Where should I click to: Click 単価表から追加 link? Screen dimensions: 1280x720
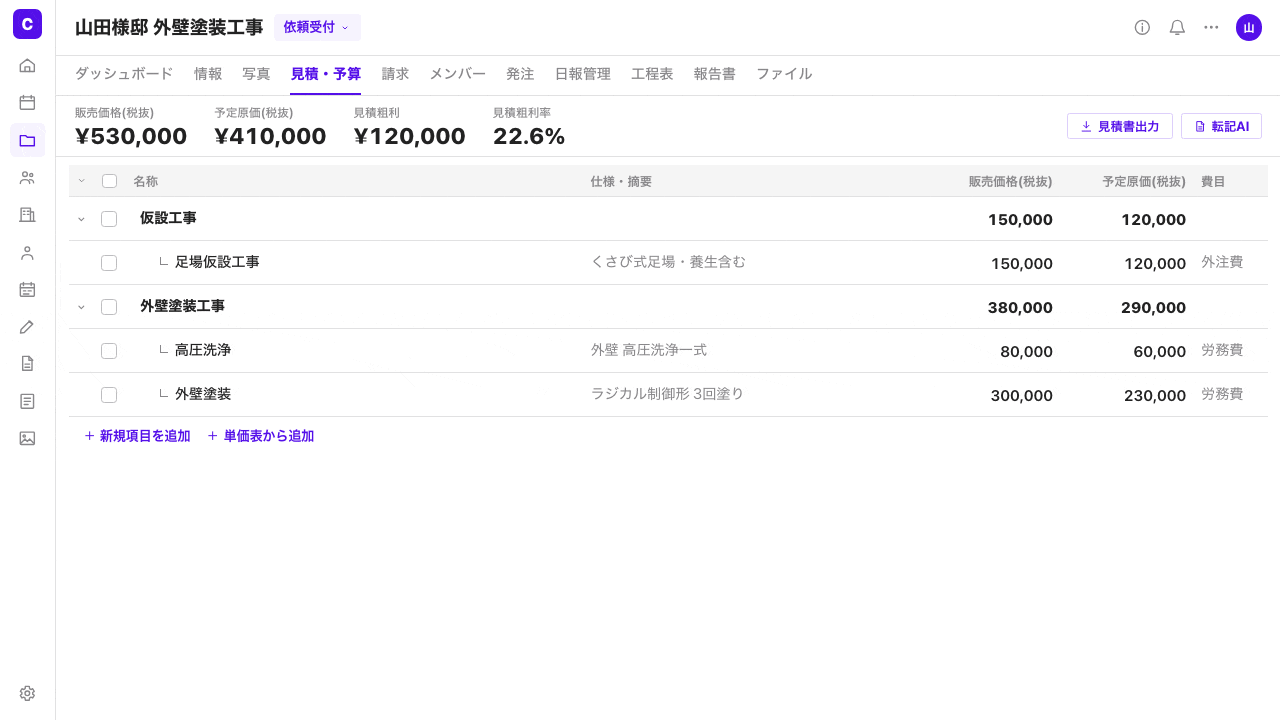(x=261, y=436)
